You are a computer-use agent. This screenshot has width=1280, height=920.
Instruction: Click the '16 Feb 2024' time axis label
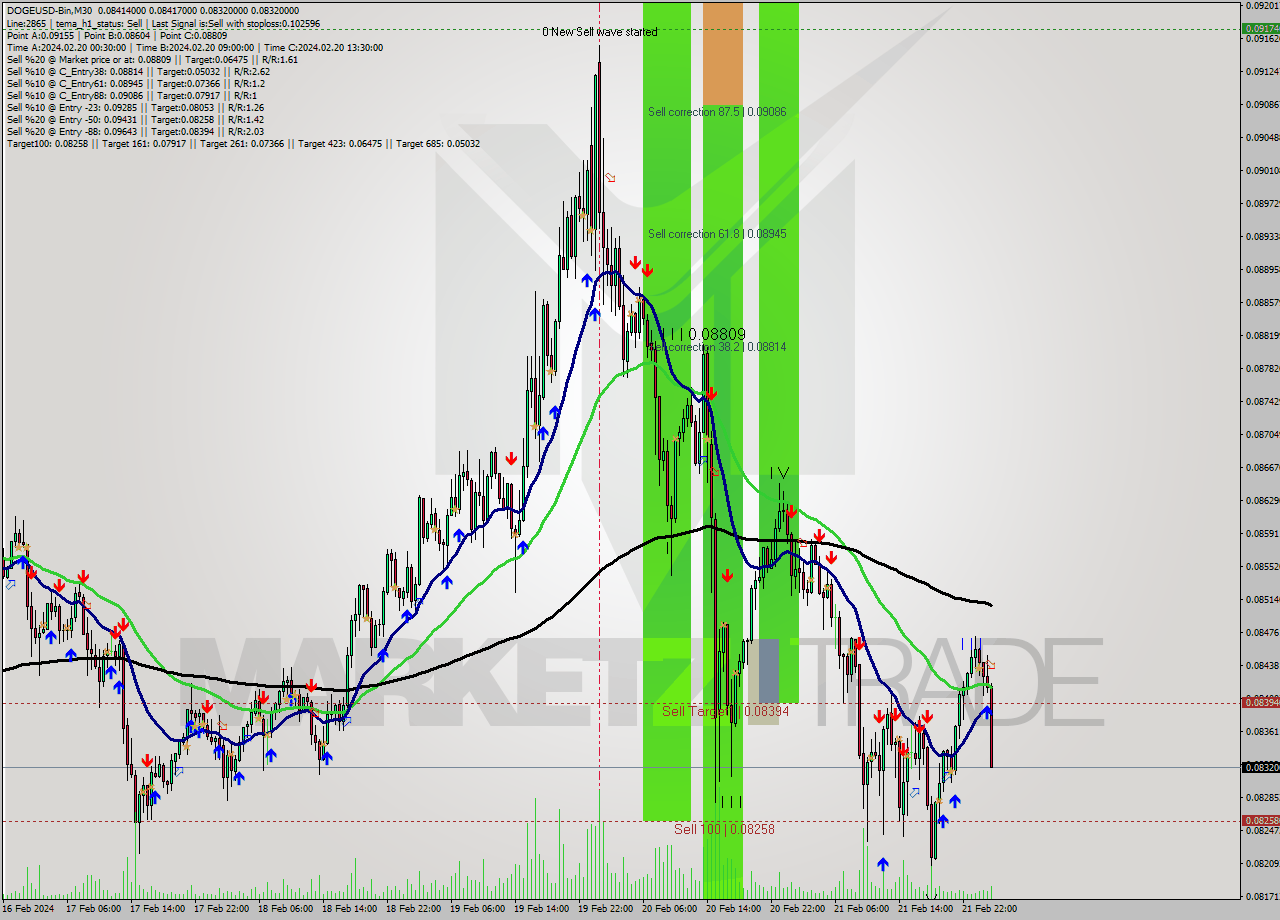pyautogui.click(x=27, y=909)
